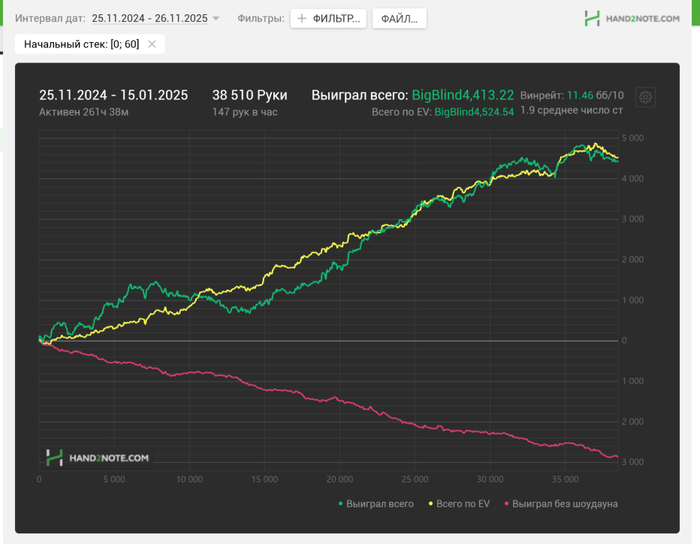Click the chart date range 25.11.2024 - 15.01.2025
This screenshot has width=700, height=544.
[113, 95]
